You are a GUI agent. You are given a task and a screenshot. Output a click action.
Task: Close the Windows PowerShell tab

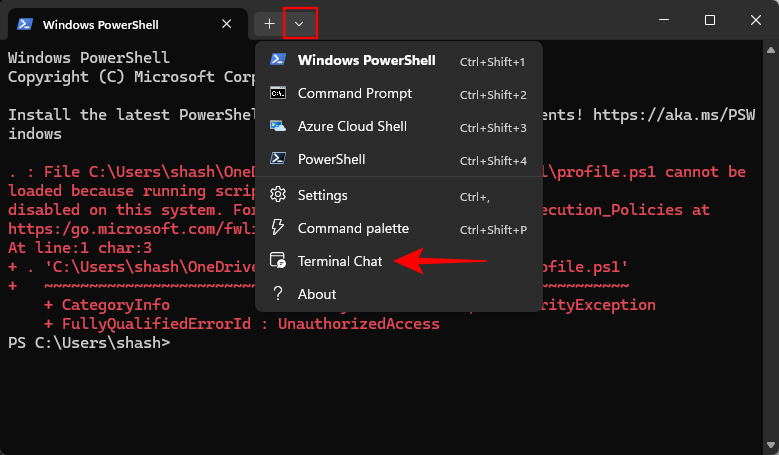(227, 22)
